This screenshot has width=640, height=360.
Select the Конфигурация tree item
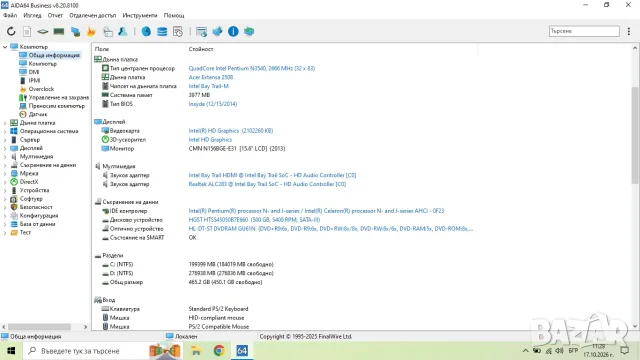pos(39,216)
